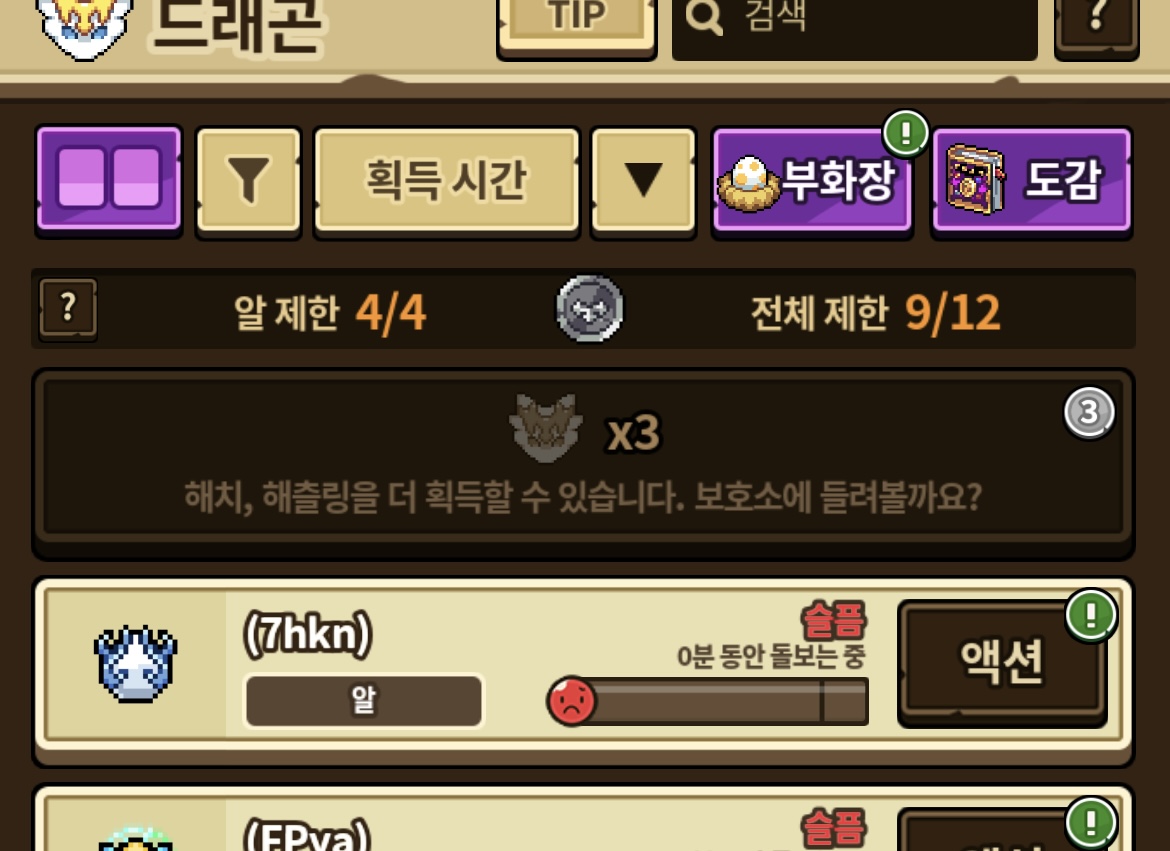
Task: Tap the number 3 badge on banner
Action: tap(1089, 412)
